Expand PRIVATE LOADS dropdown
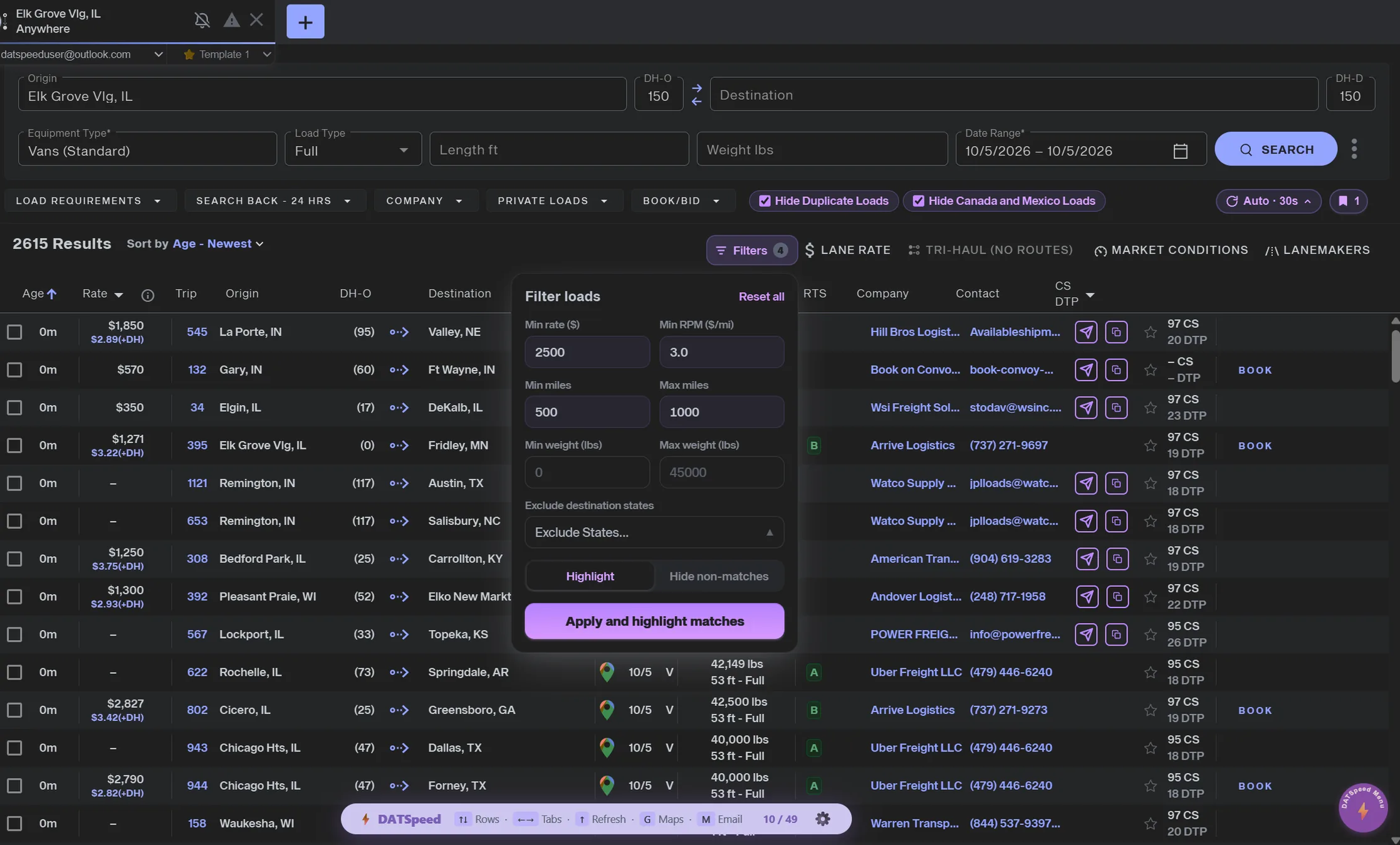 pos(554,201)
